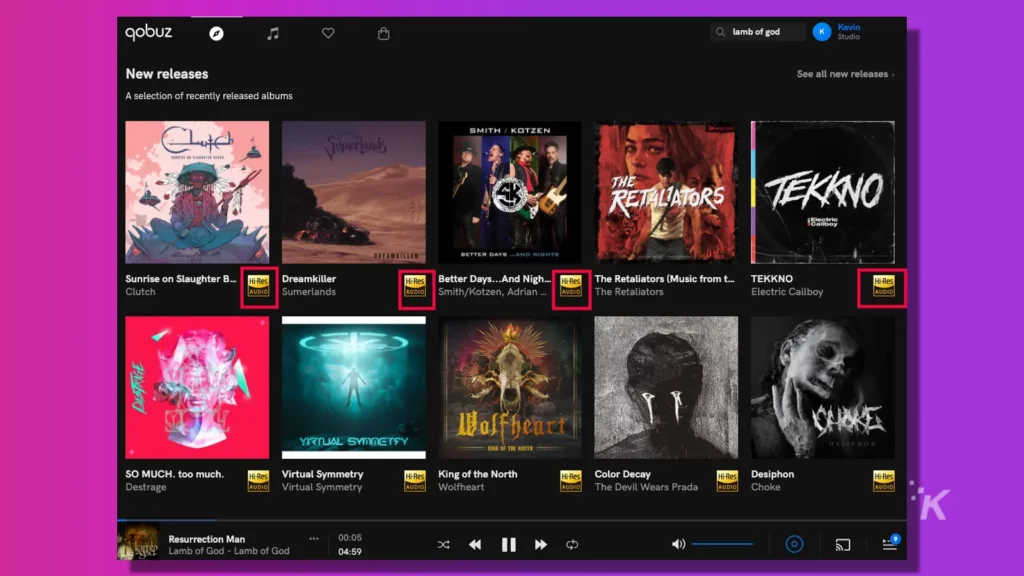This screenshot has height=576, width=1024.
Task: Open more options for Resurrection Man
Action: click(313, 538)
